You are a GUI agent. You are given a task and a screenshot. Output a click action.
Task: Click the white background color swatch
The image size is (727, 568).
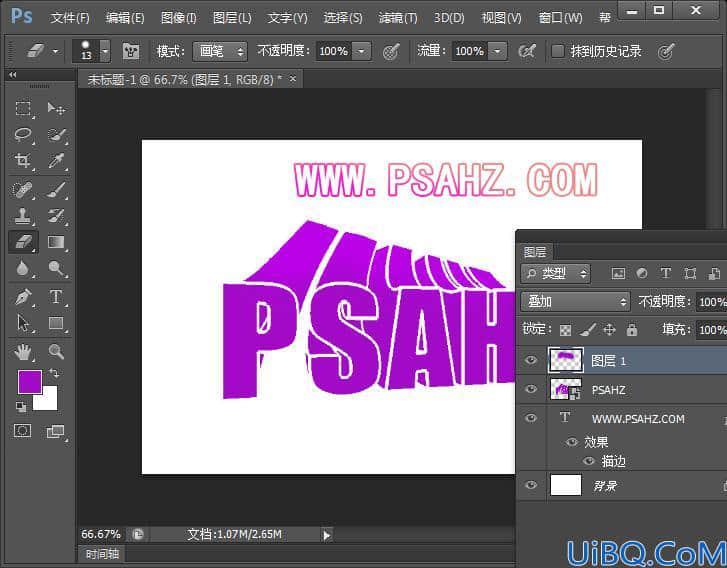tap(48, 400)
